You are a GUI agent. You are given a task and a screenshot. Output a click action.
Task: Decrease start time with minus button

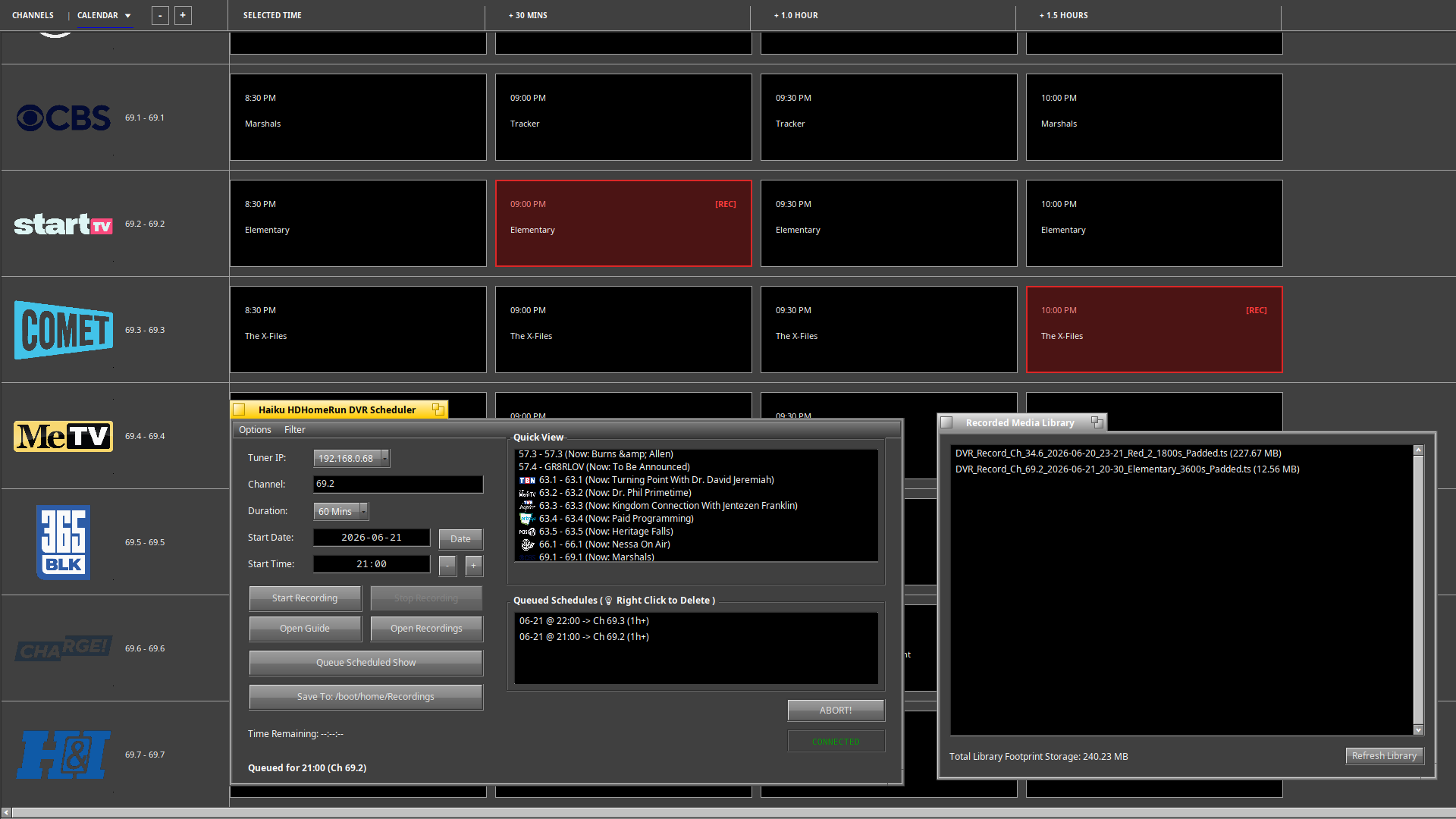[x=447, y=566]
